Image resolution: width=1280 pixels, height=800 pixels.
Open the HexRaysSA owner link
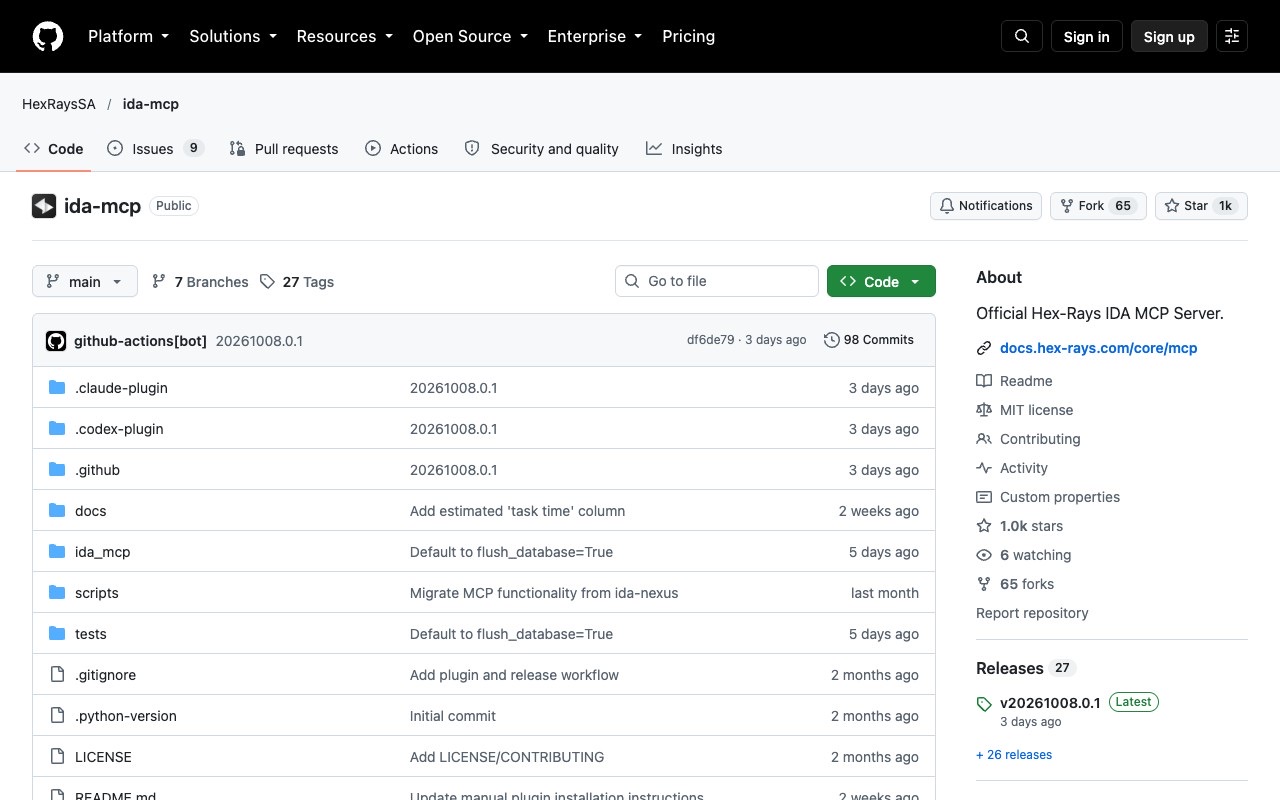(x=59, y=104)
